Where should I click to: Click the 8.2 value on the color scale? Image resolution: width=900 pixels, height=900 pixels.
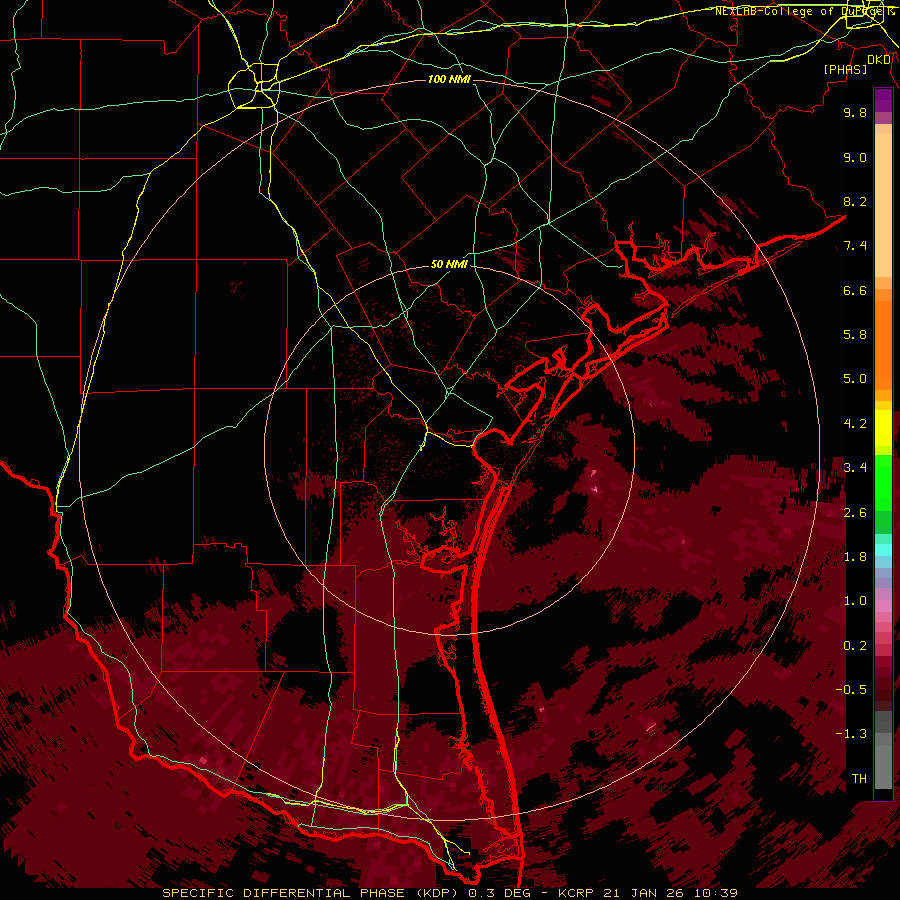(855, 201)
